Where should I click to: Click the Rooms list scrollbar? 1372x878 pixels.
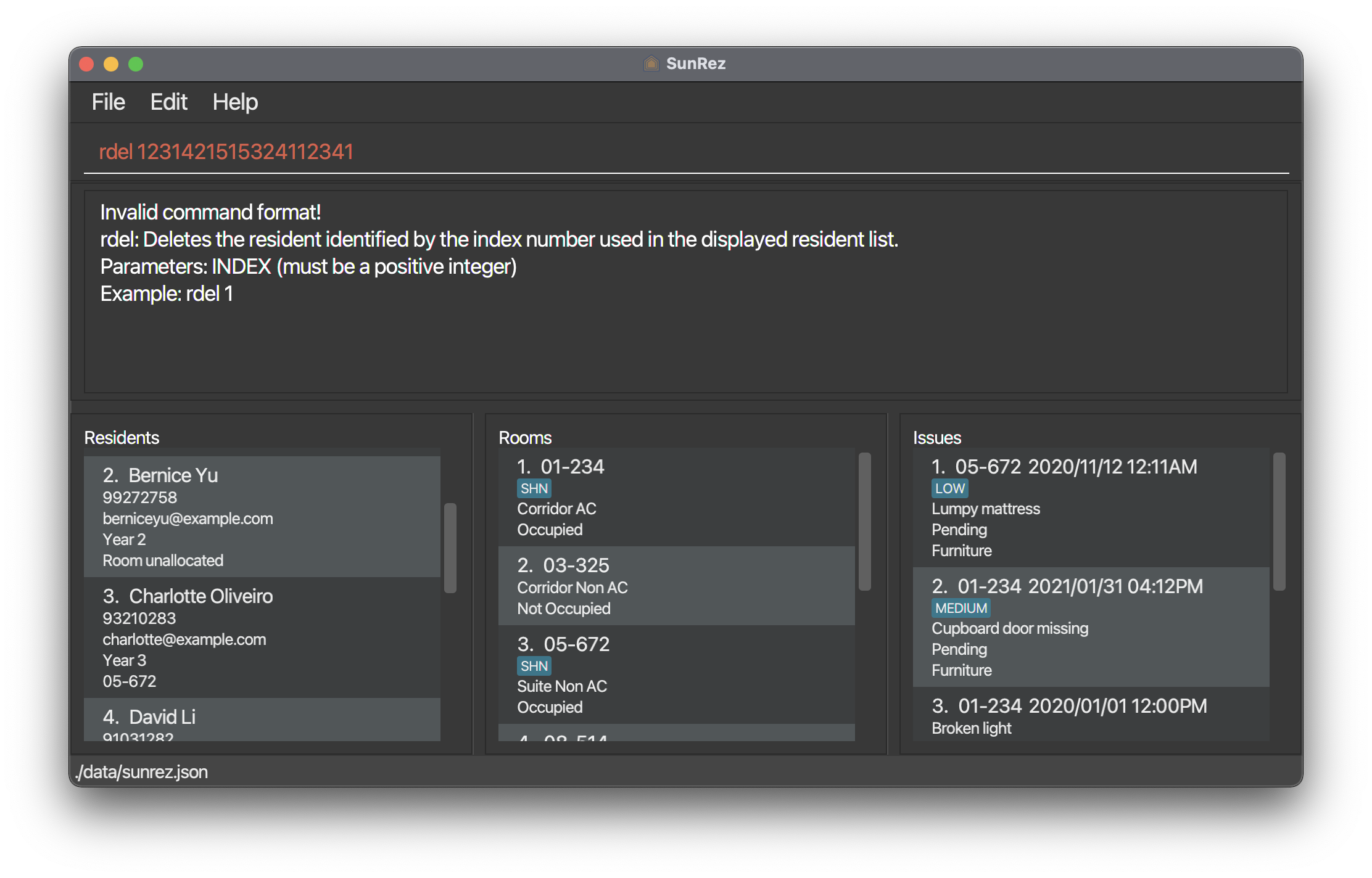(864, 521)
